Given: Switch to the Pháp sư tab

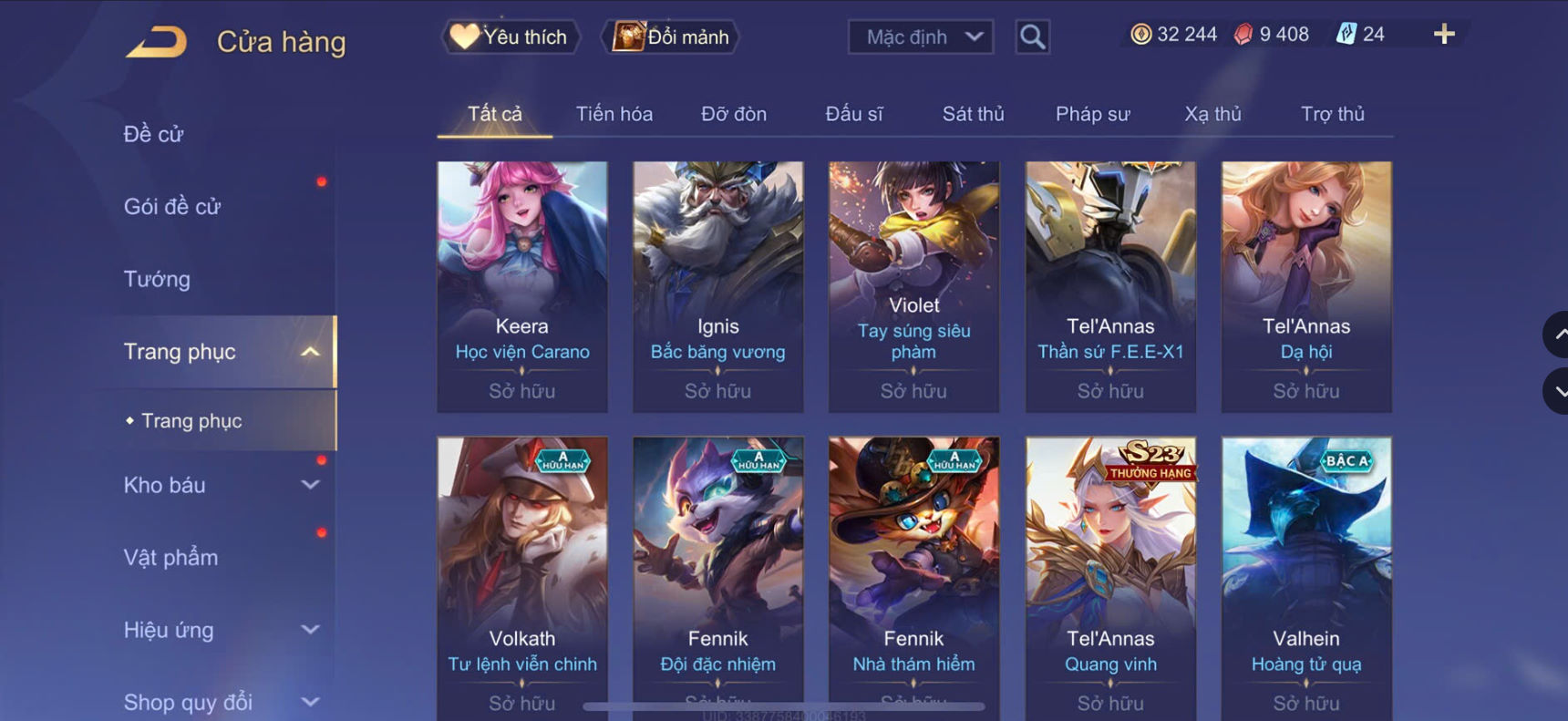Looking at the screenshot, I should click(1092, 114).
